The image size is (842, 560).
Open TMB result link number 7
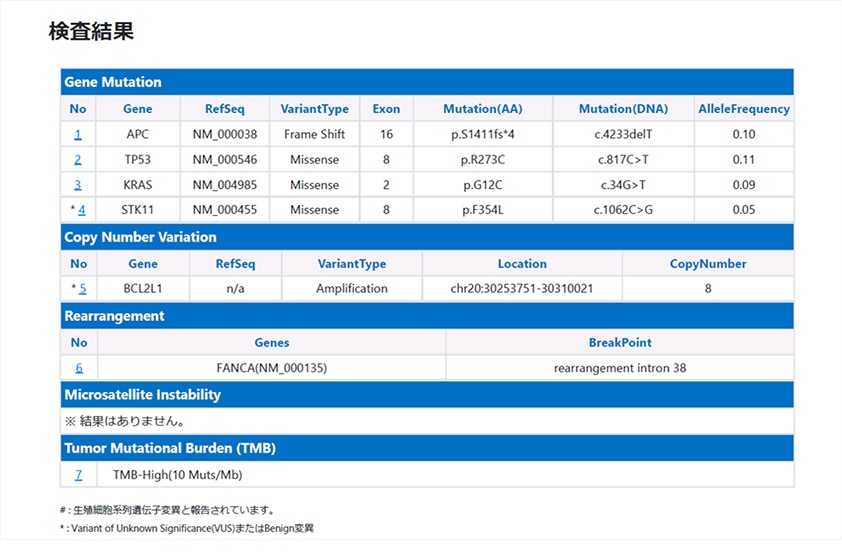coord(79,475)
